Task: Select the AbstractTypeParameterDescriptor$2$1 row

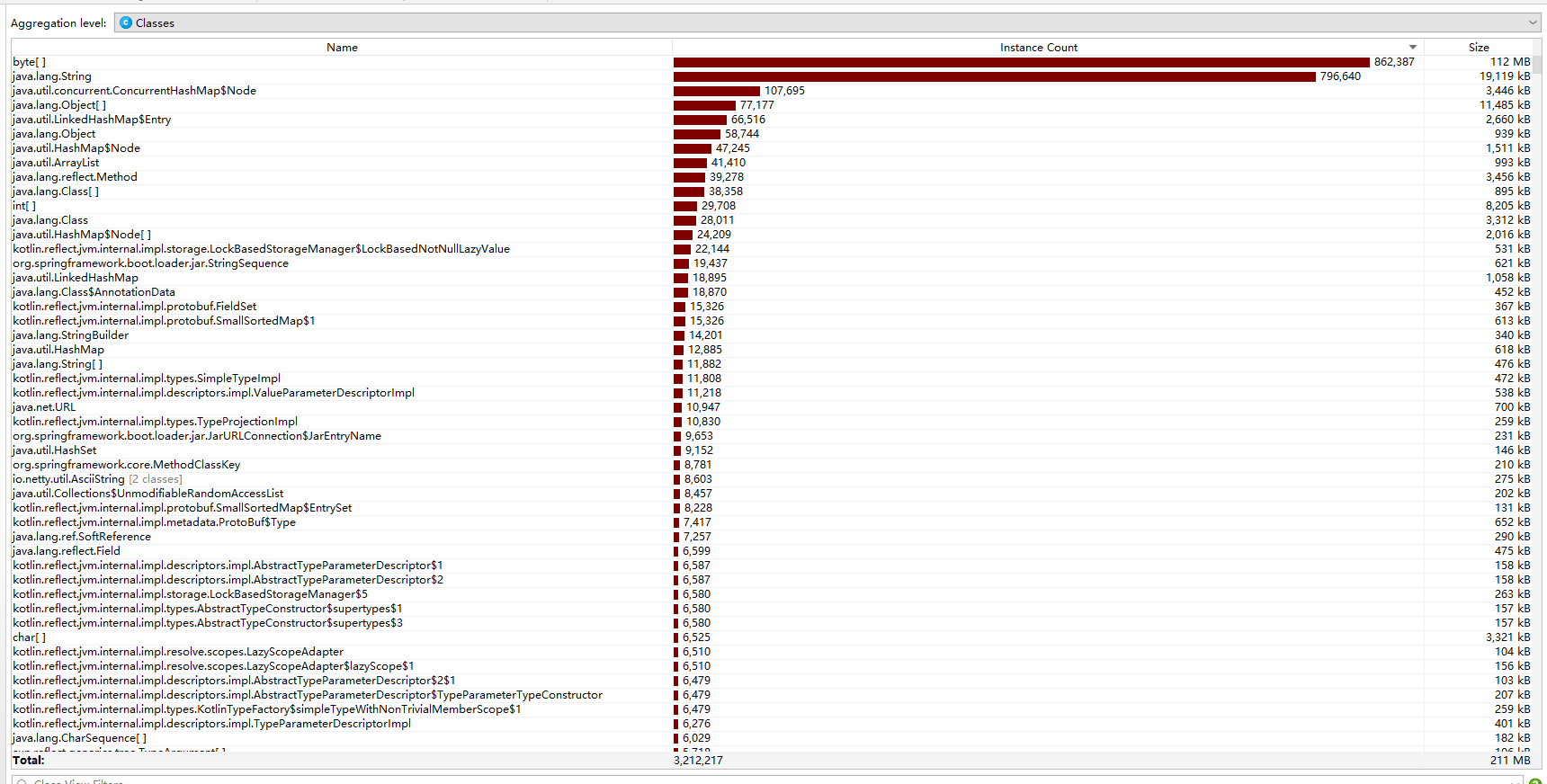Action: [x=772, y=681]
